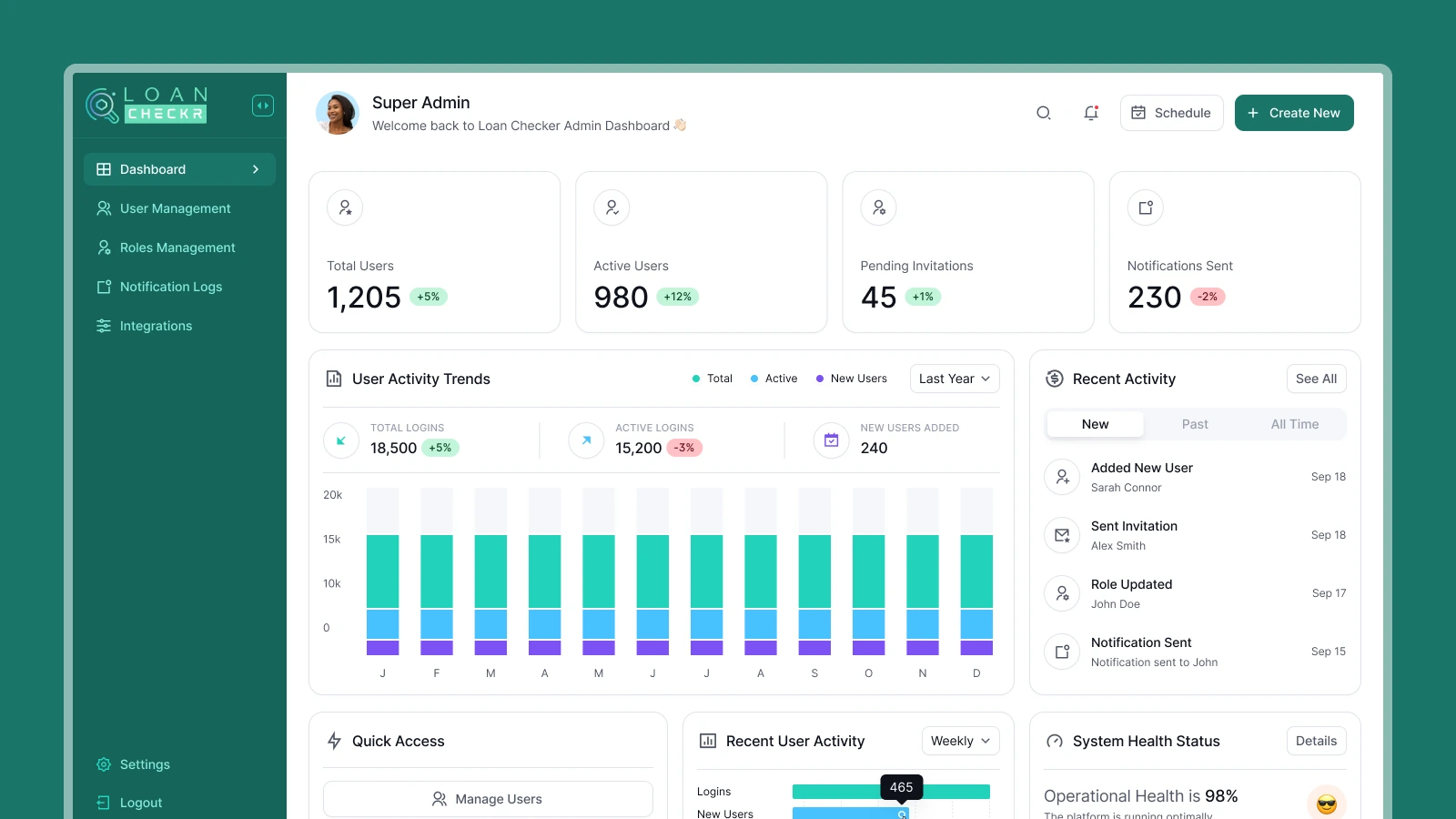The image size is (1456, 819).
Task: Click the sunglasses emoji health icon
Action: tap(1327, 803)
